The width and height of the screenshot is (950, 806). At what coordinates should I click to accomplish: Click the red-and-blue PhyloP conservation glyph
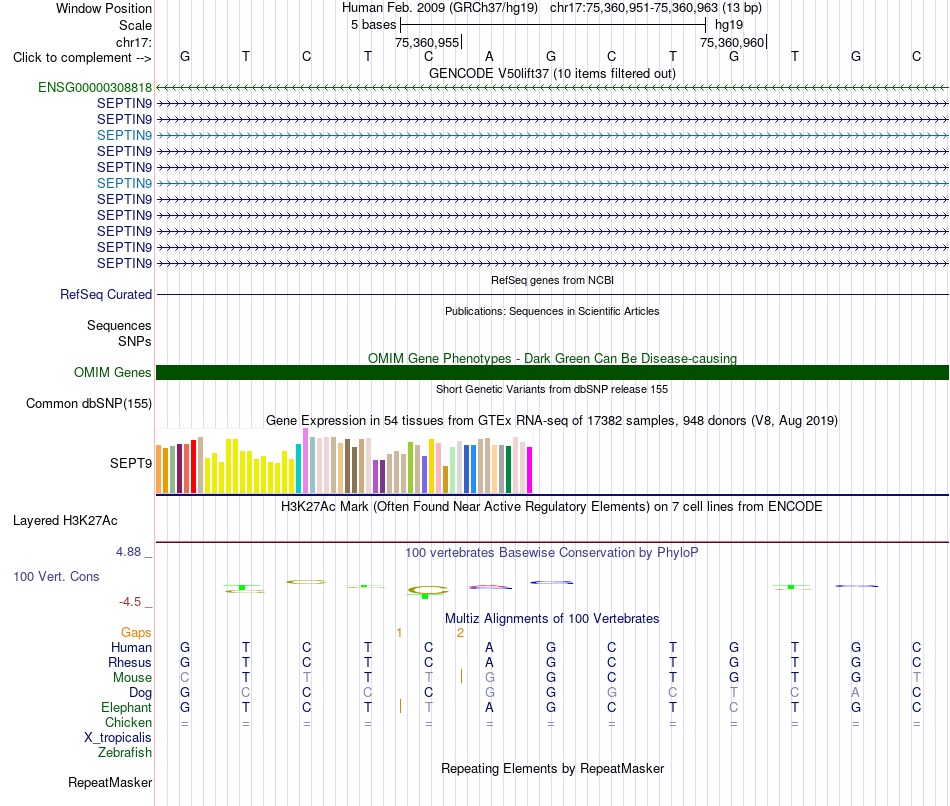click(490, 587)
